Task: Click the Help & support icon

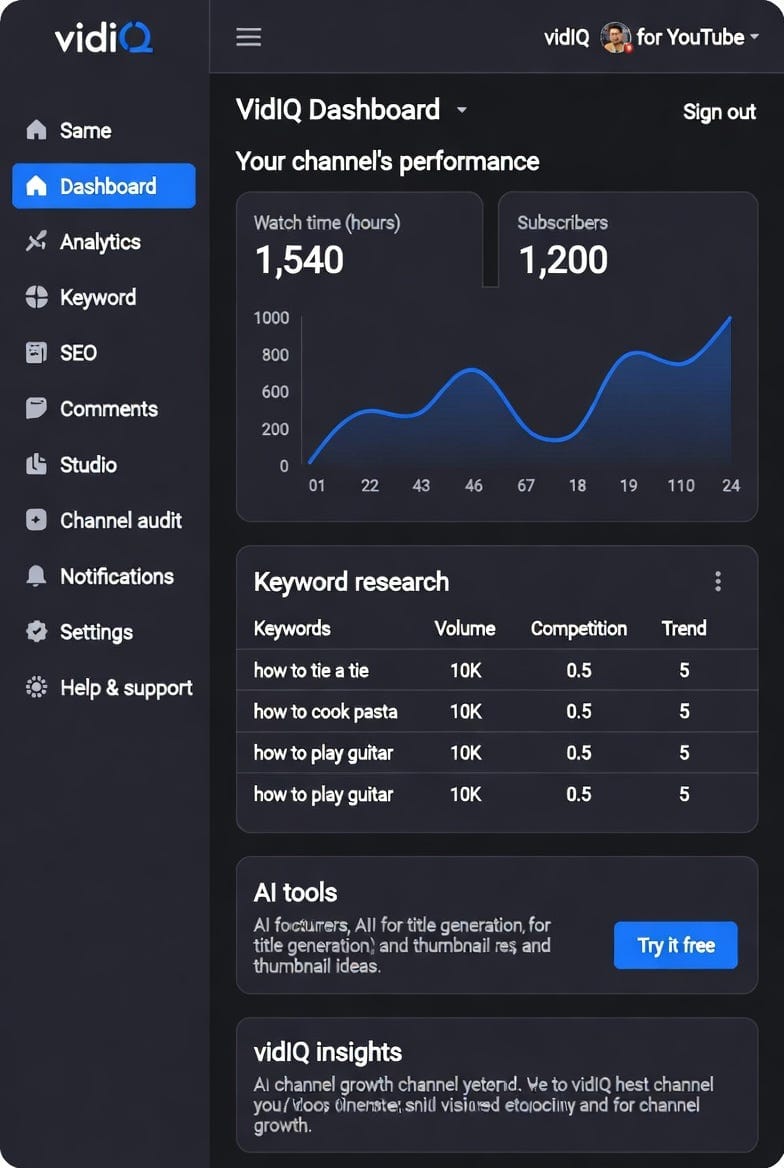Action: tap(36, 687)
